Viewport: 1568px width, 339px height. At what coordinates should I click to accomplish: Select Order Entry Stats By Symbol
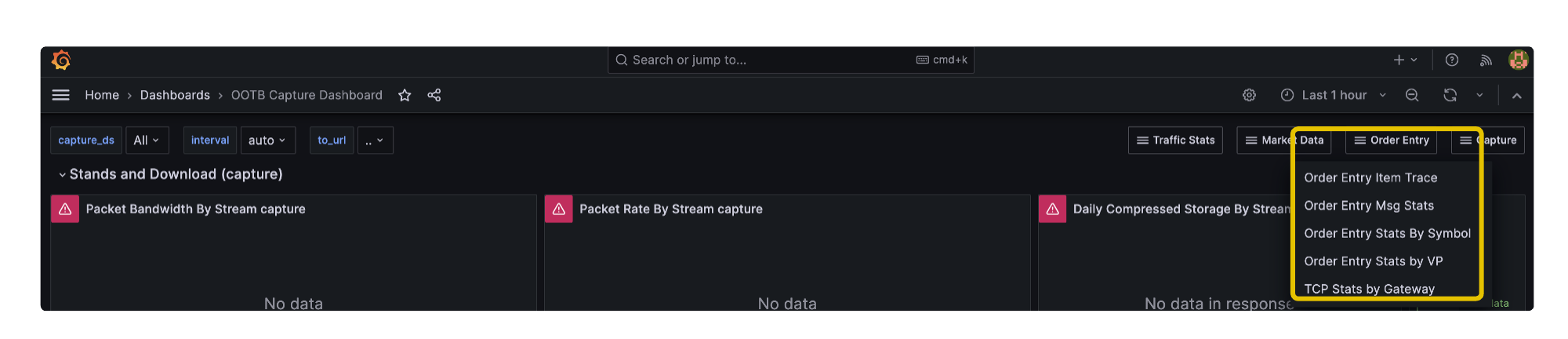1387,234
